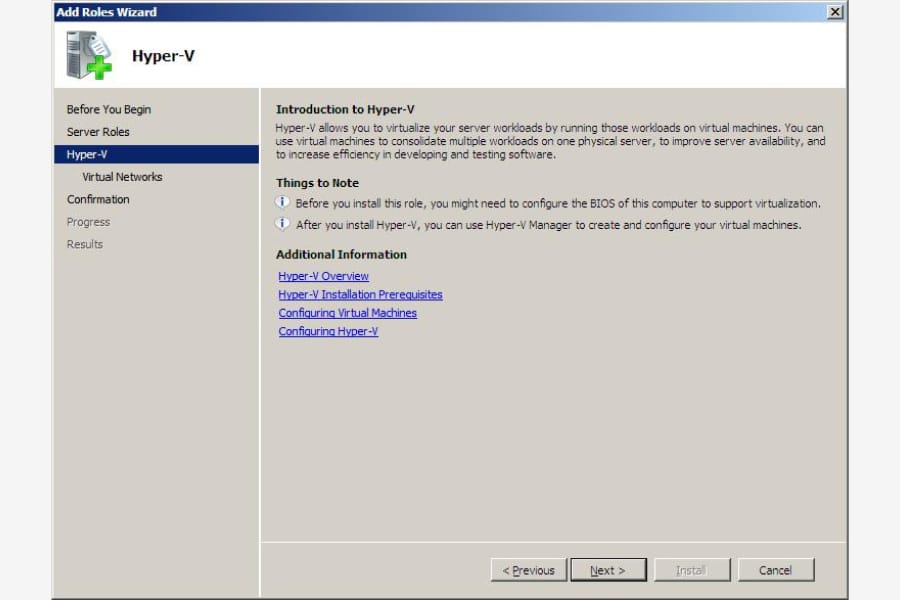The image size is (900, 600).
Task: Jump to the Confirmation step
Action: (98, 199)
